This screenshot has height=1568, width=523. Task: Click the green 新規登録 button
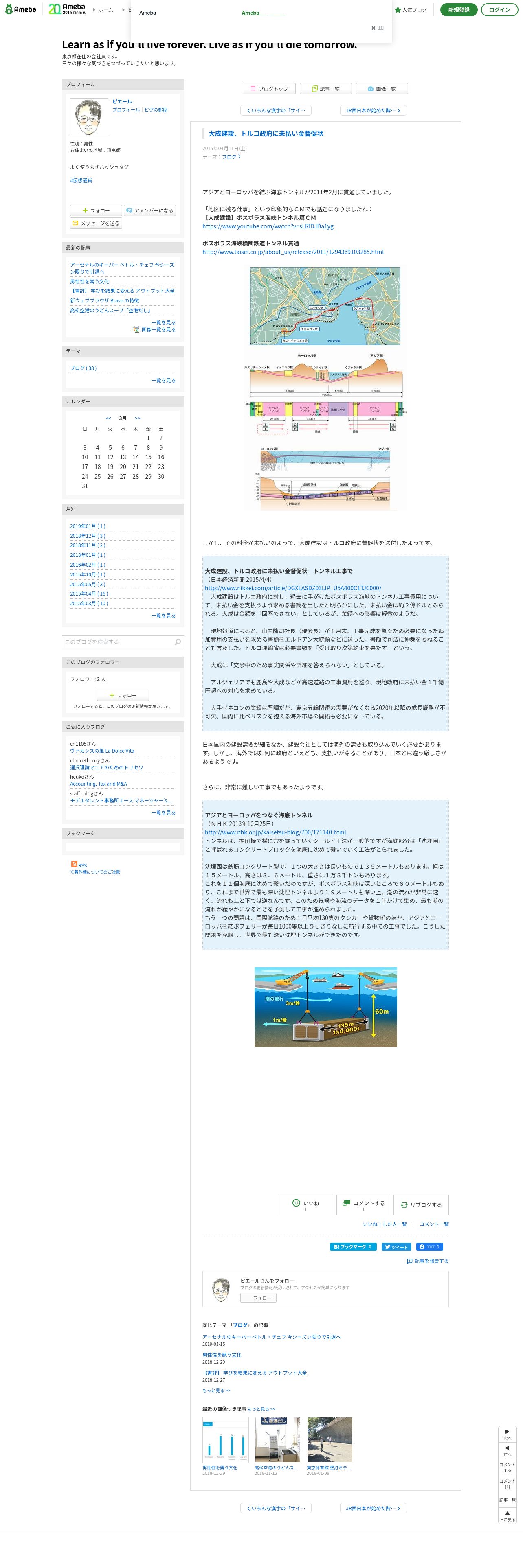tap(459, 10)
